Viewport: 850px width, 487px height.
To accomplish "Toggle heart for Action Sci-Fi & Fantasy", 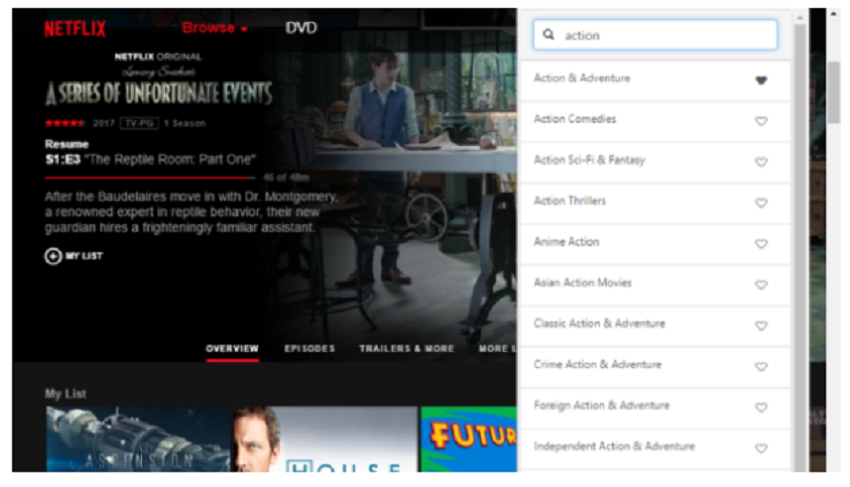I will tap(761, 162).
